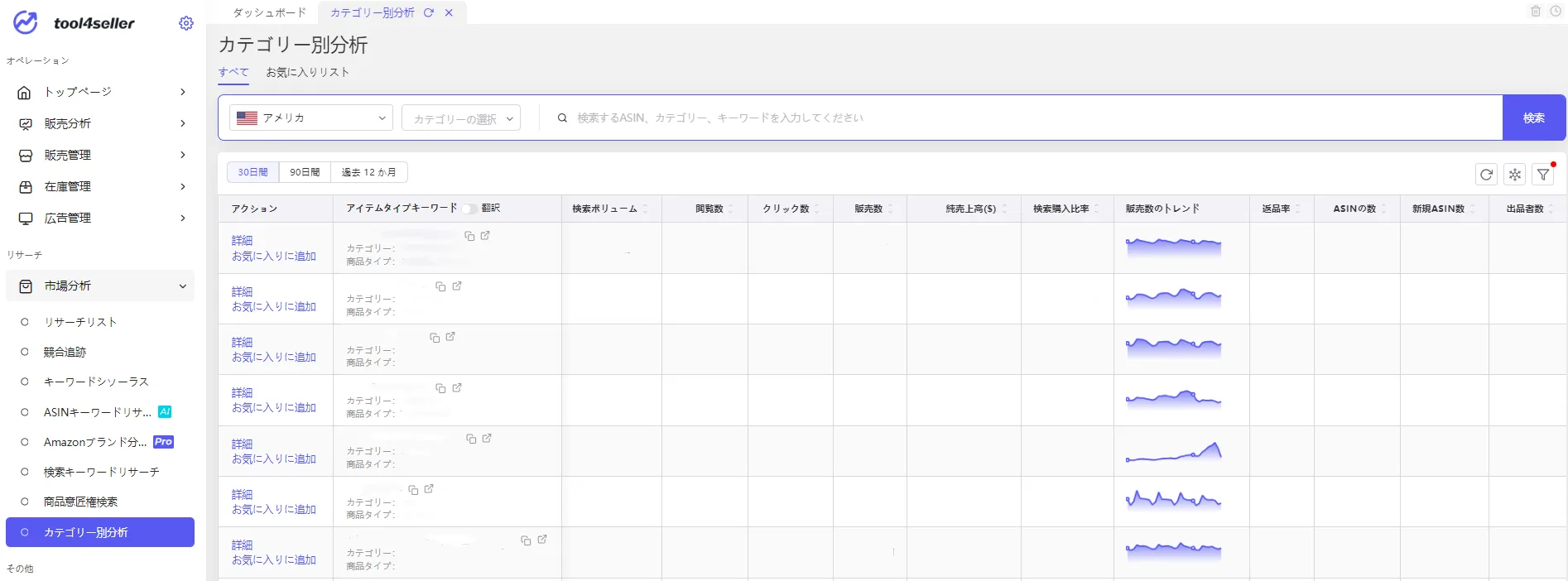Select the すべて tab

[233, 72]
